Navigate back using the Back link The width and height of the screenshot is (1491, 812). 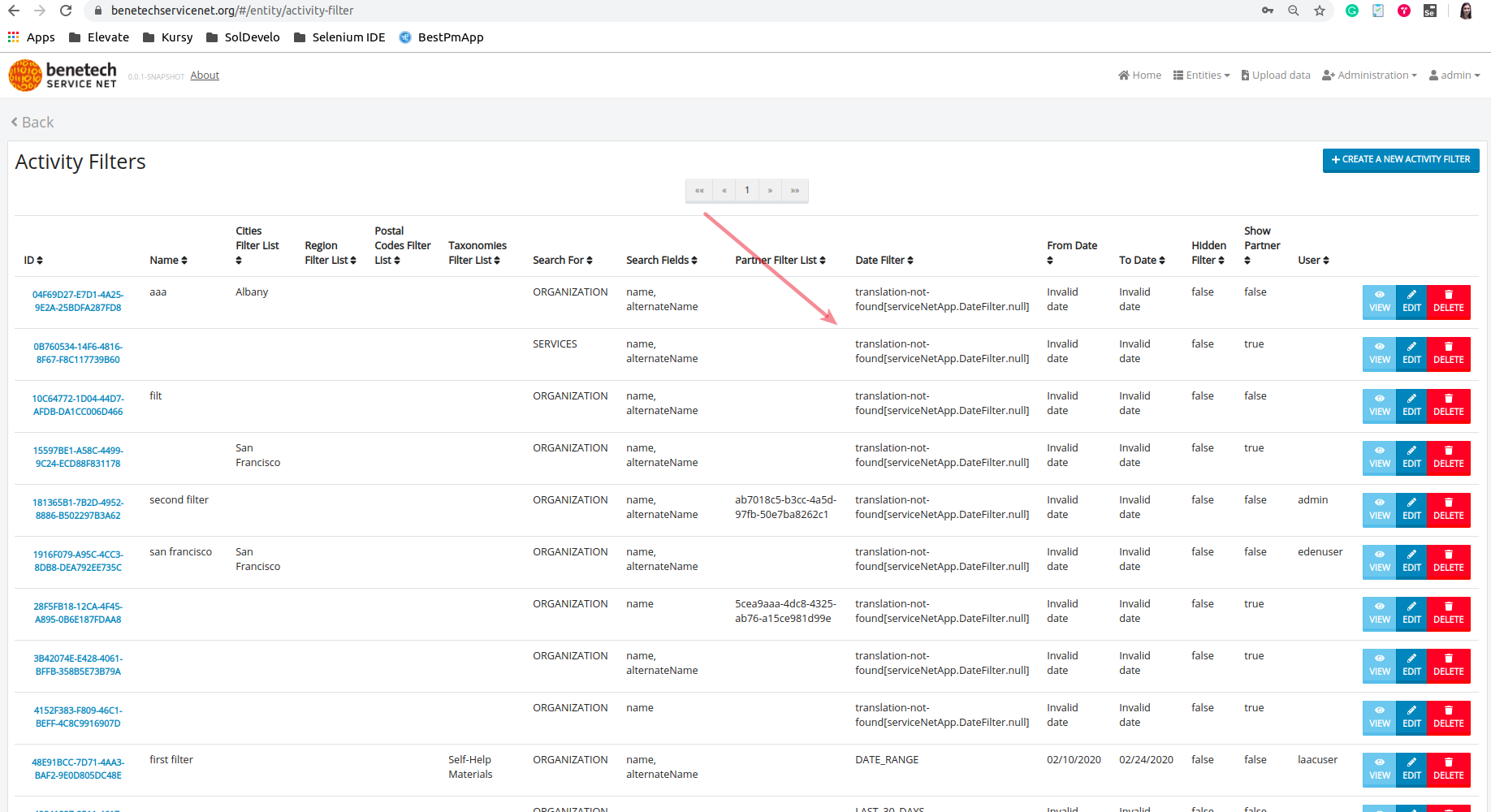32,122
